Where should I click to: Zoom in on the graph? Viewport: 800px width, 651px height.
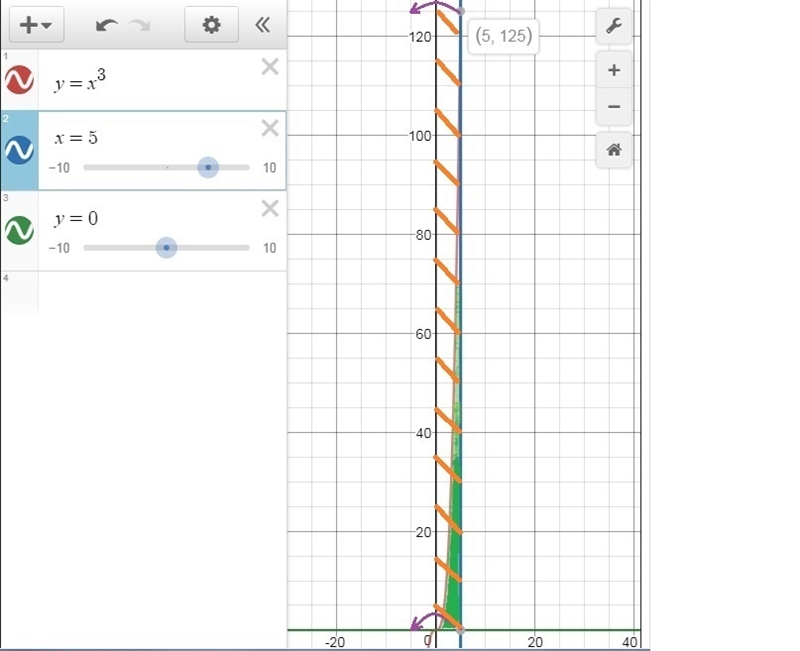(x=614, y=70)
